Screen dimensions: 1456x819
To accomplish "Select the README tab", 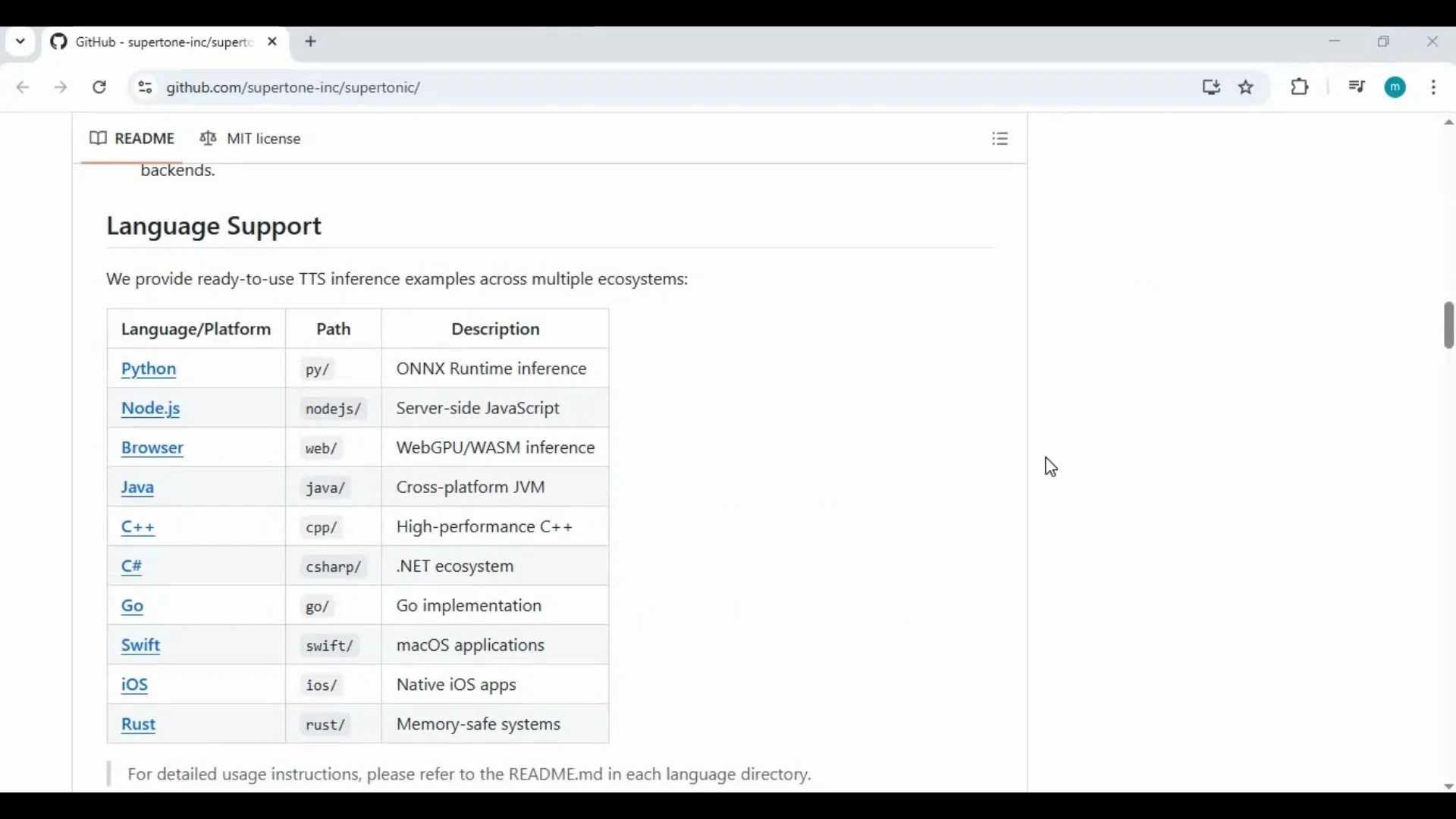I will 145,138.
